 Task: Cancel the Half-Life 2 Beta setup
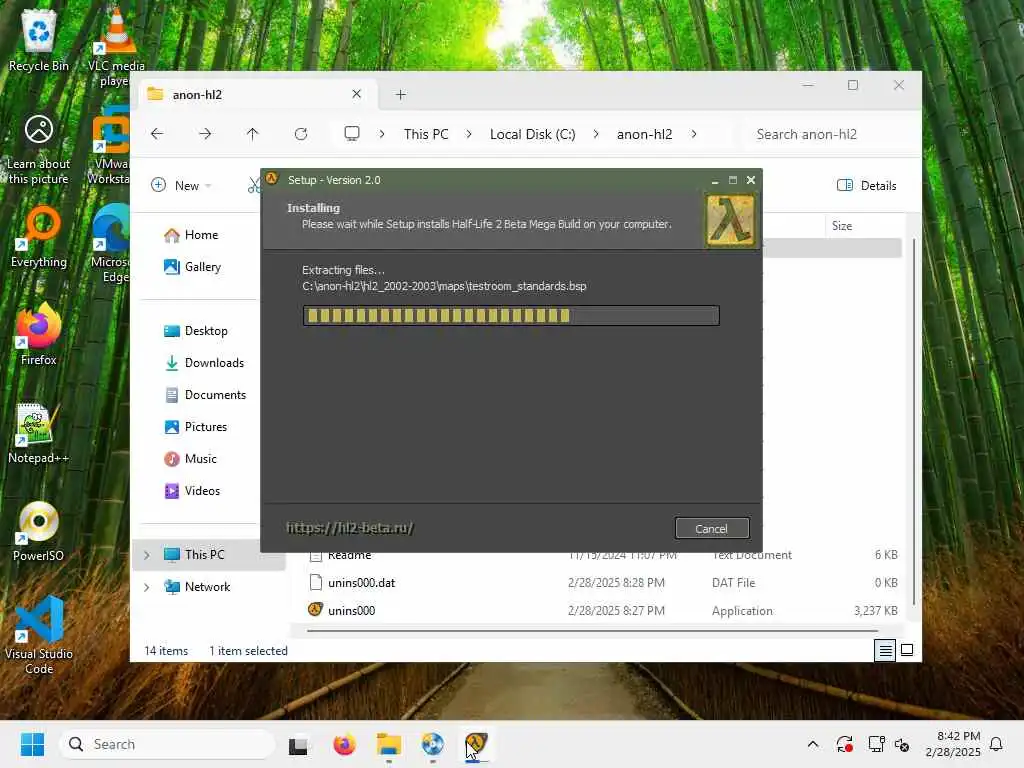711,528
